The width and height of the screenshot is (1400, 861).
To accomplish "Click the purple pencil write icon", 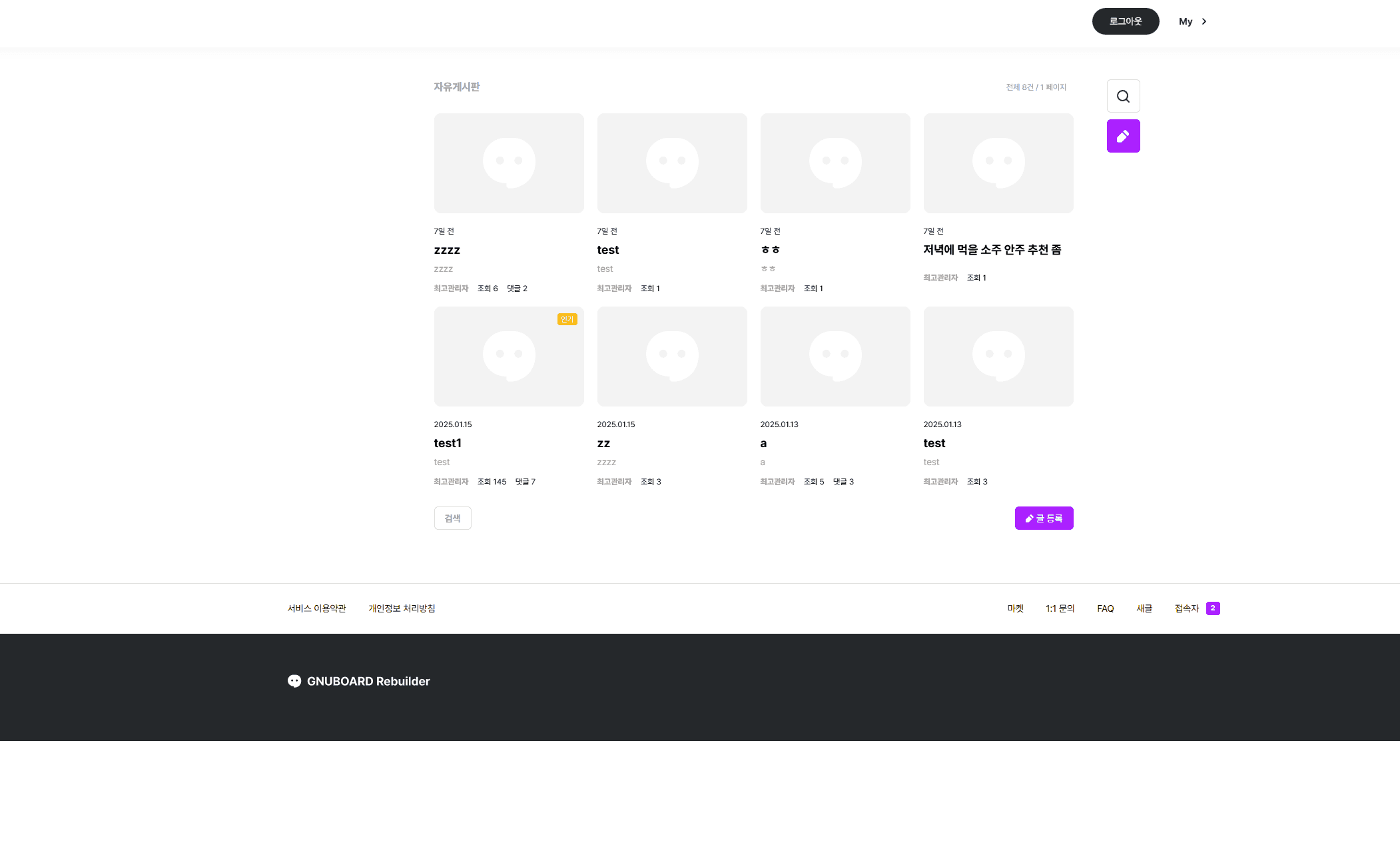I will [1123, 136].
